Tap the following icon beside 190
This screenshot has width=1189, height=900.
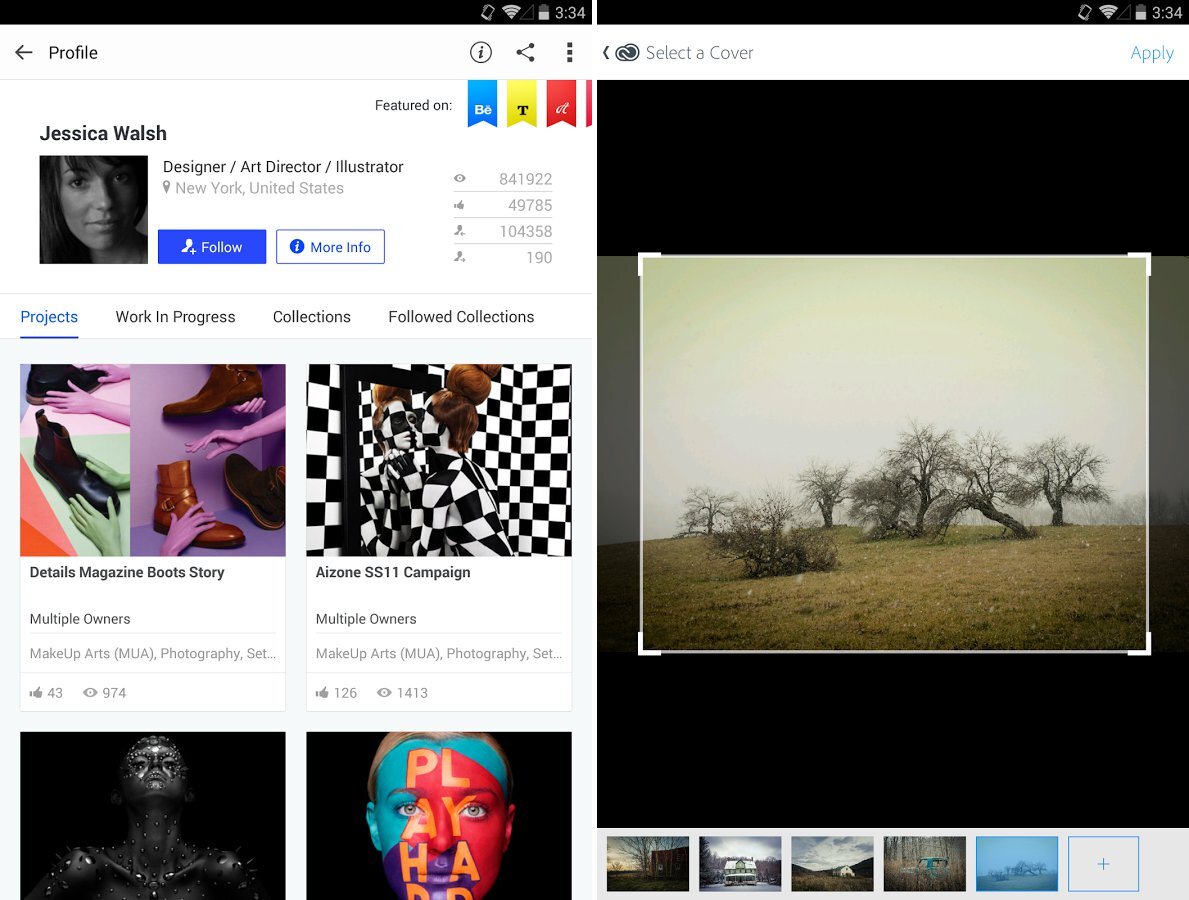tap(460, 257)
